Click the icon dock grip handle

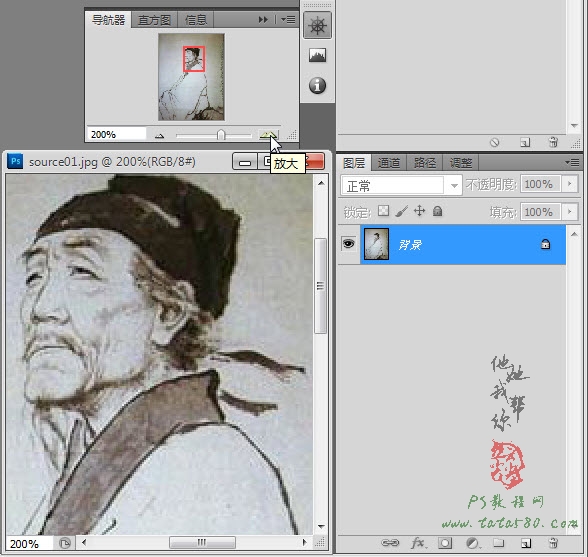point(317,5)
